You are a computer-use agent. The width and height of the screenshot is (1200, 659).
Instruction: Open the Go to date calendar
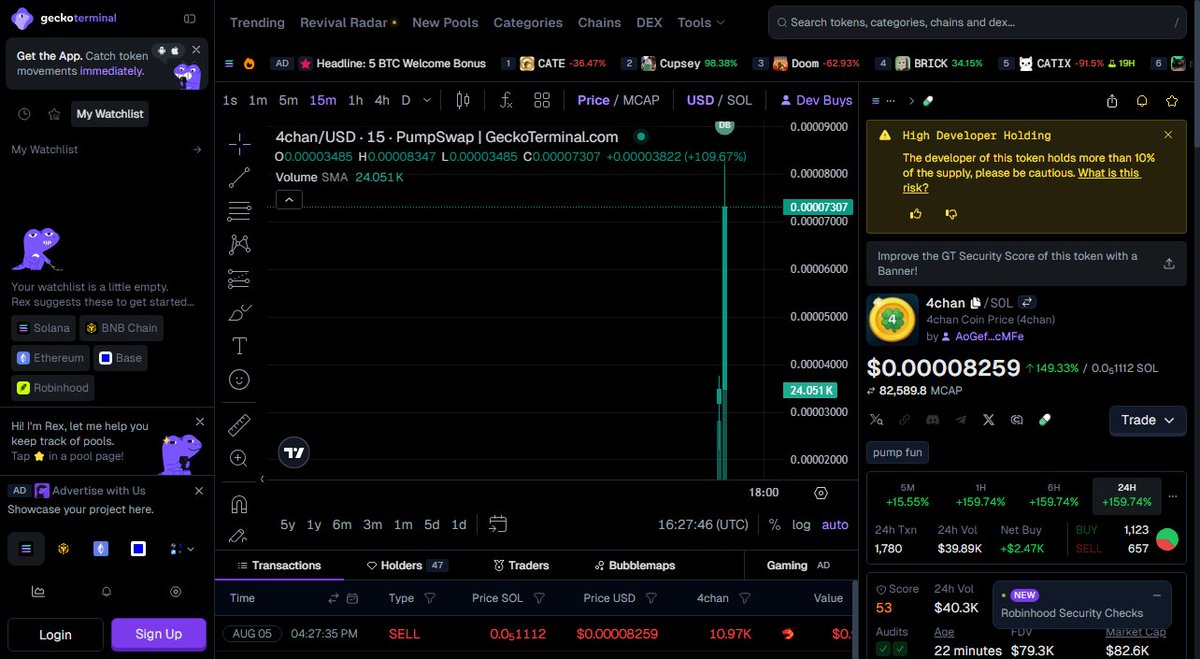click(x=498, y=524)
